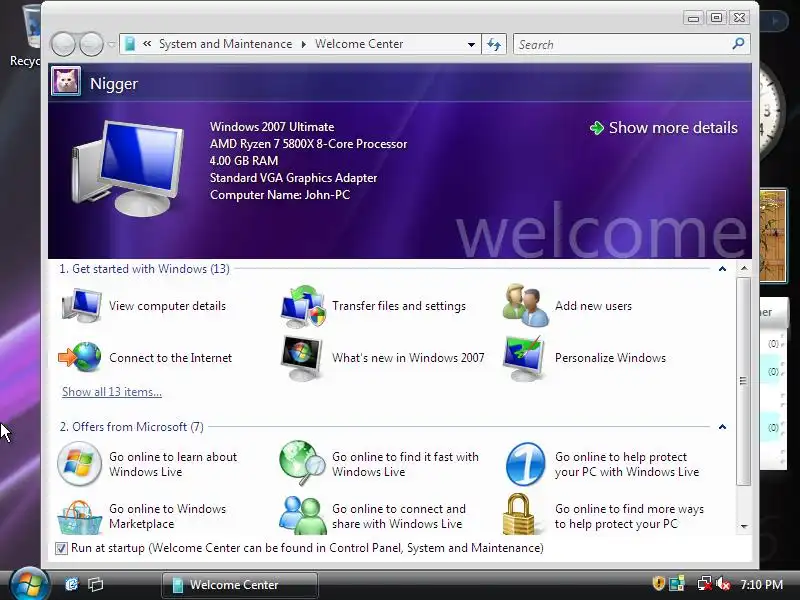Refresh the Welcome Center view
This screenshot has height=600, width=800.
click(494, 44)
